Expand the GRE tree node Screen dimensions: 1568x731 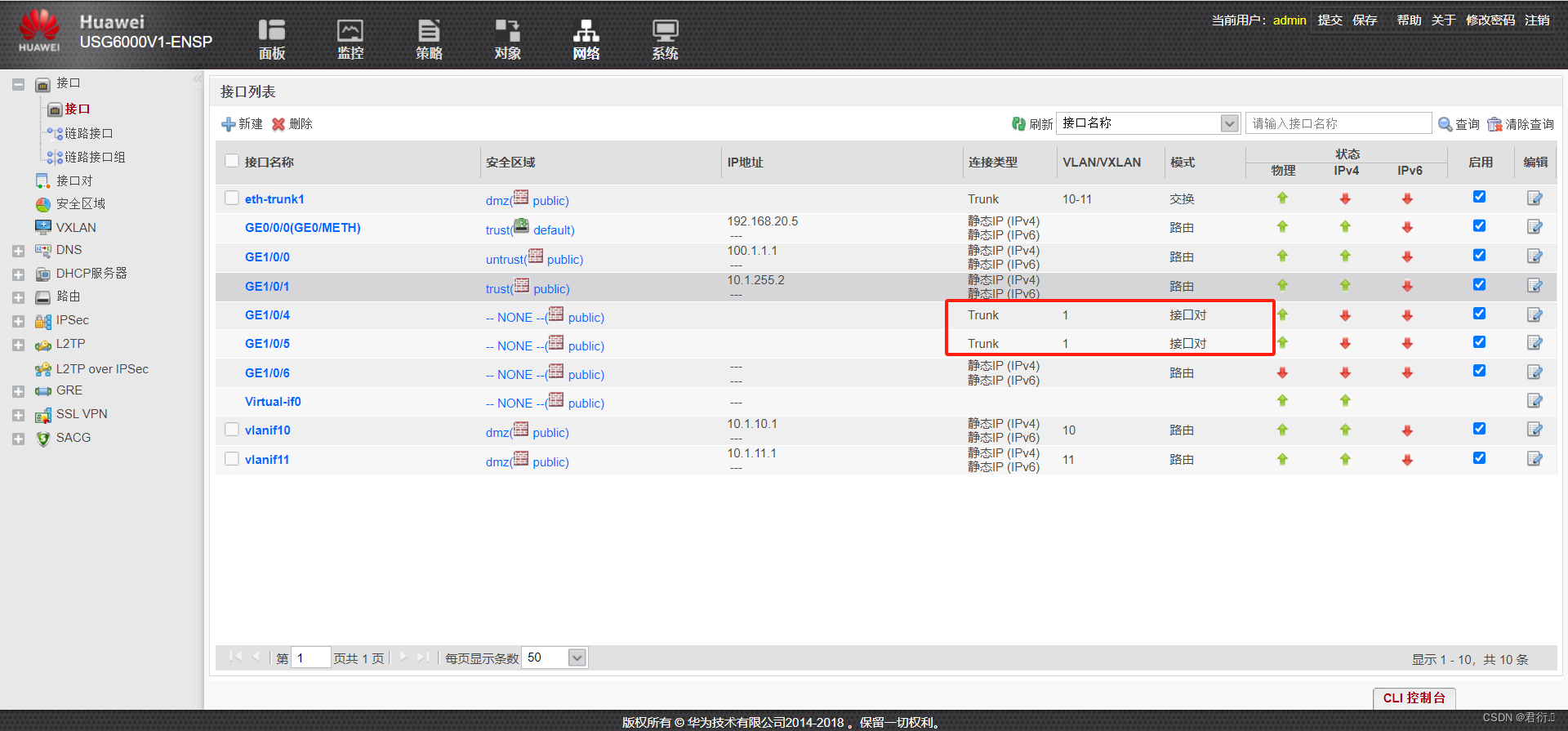click(x=18, y=392)
